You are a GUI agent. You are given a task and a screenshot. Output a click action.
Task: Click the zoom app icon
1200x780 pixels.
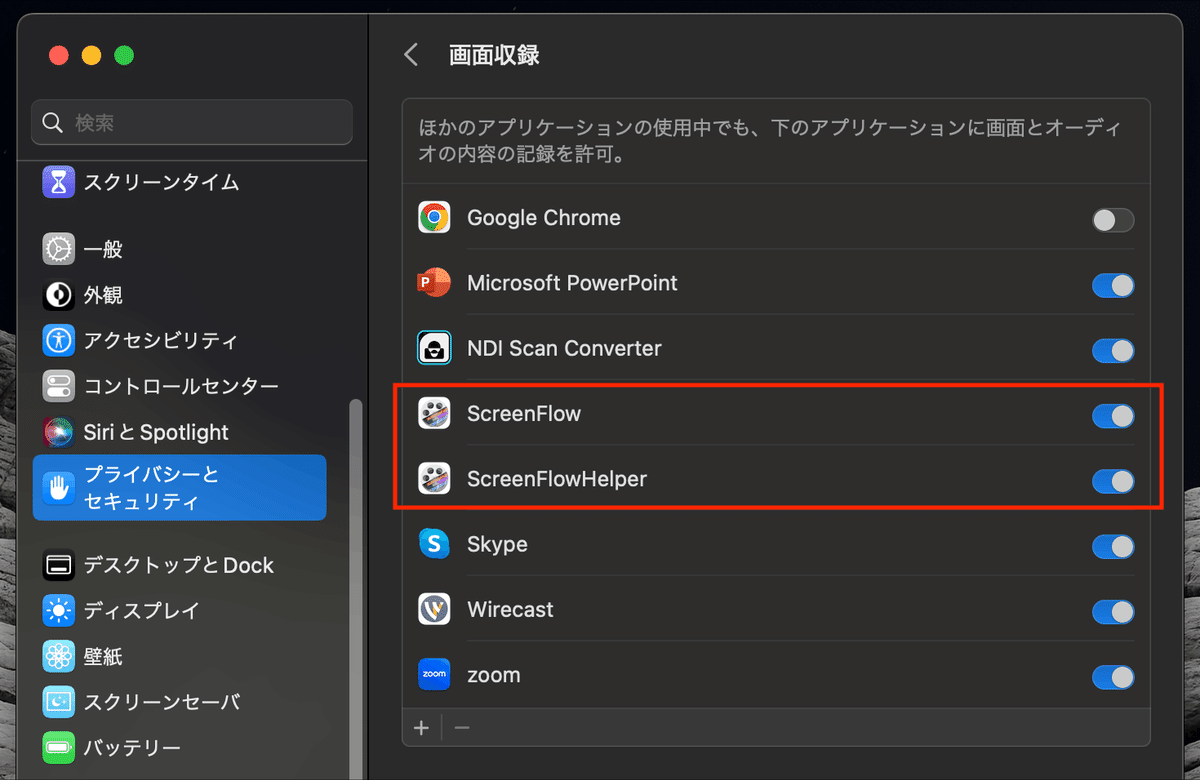point(434,675)
